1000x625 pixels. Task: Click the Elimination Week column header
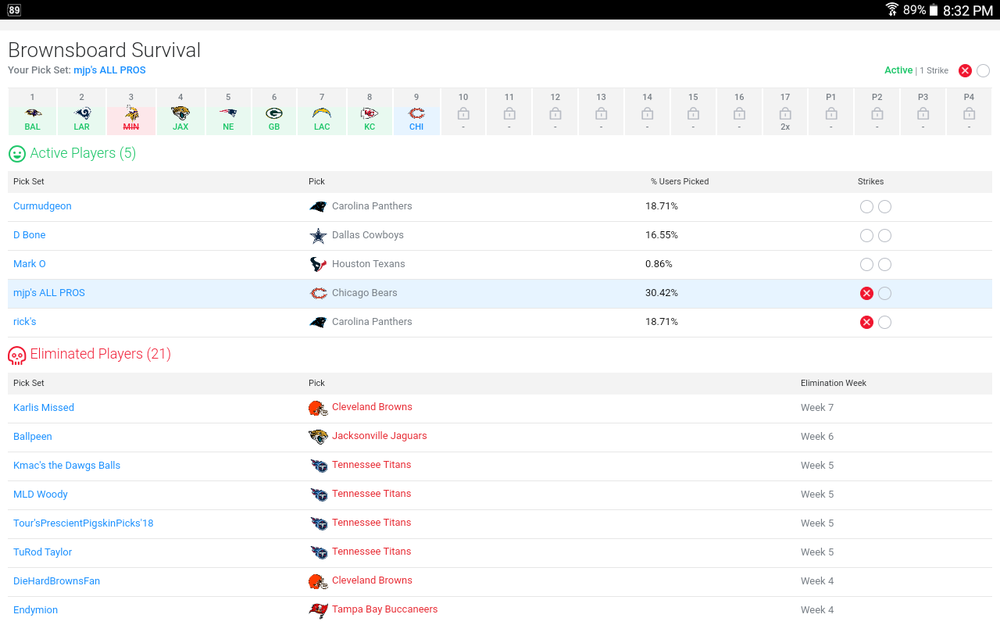(x=833, y=383)
